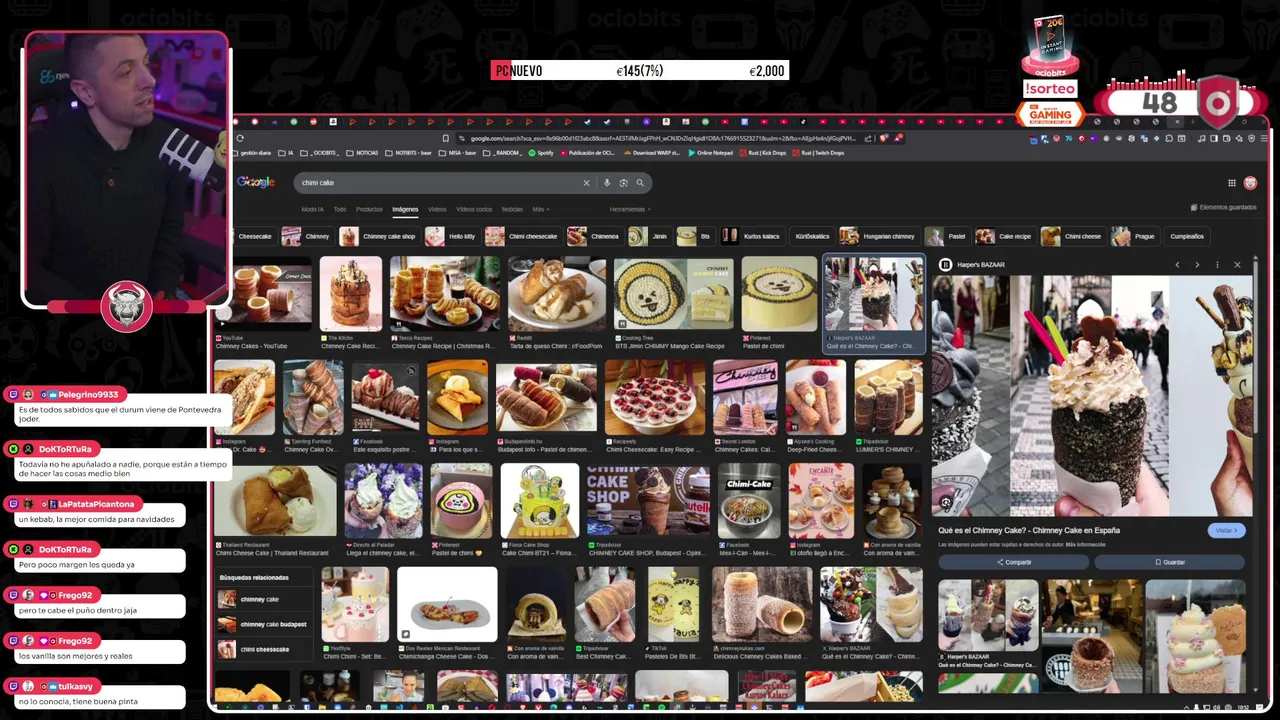Open the Publicación de OCI bookmark

[587, 153]
